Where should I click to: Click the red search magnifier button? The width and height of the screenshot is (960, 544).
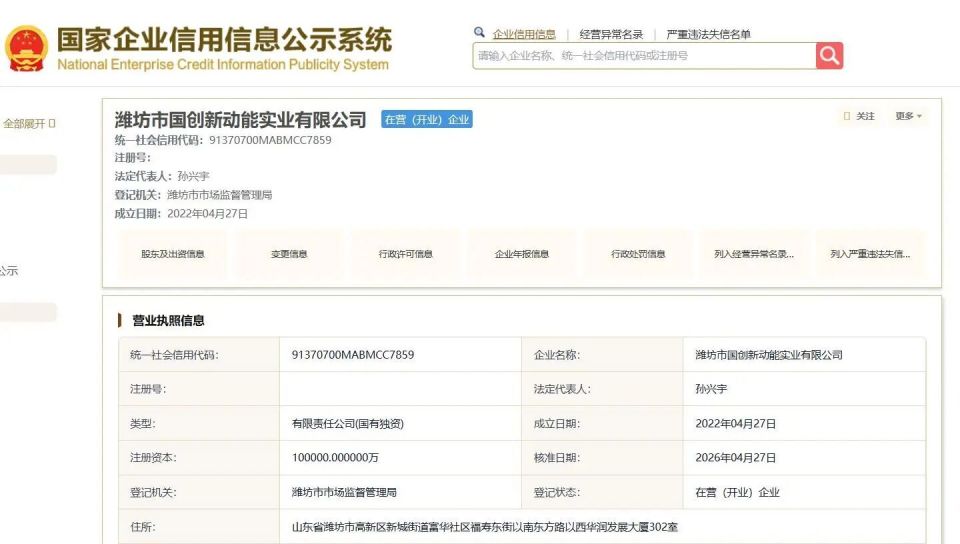coord(829,56)
